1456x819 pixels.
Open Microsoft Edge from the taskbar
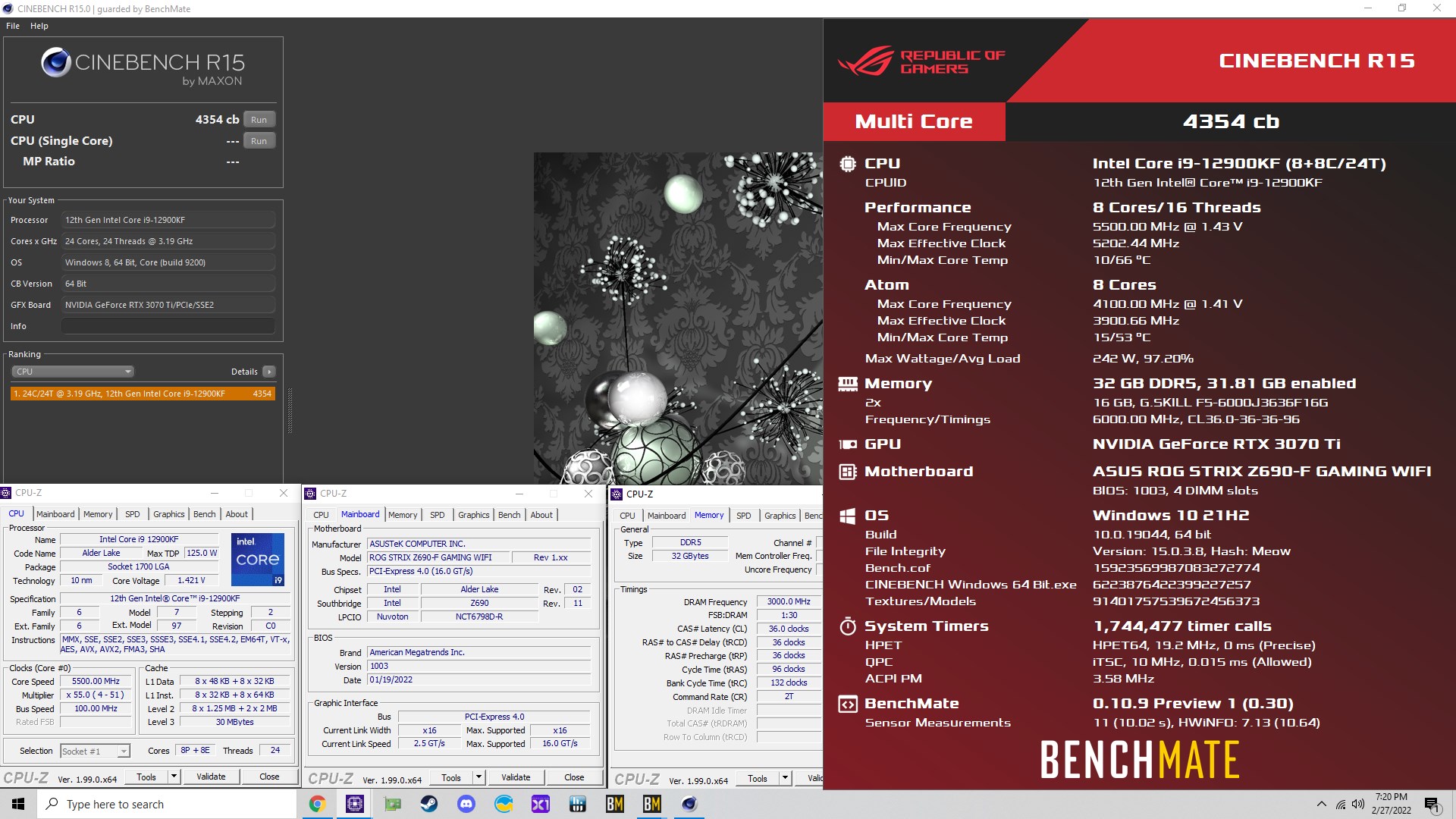click(504, 804)
